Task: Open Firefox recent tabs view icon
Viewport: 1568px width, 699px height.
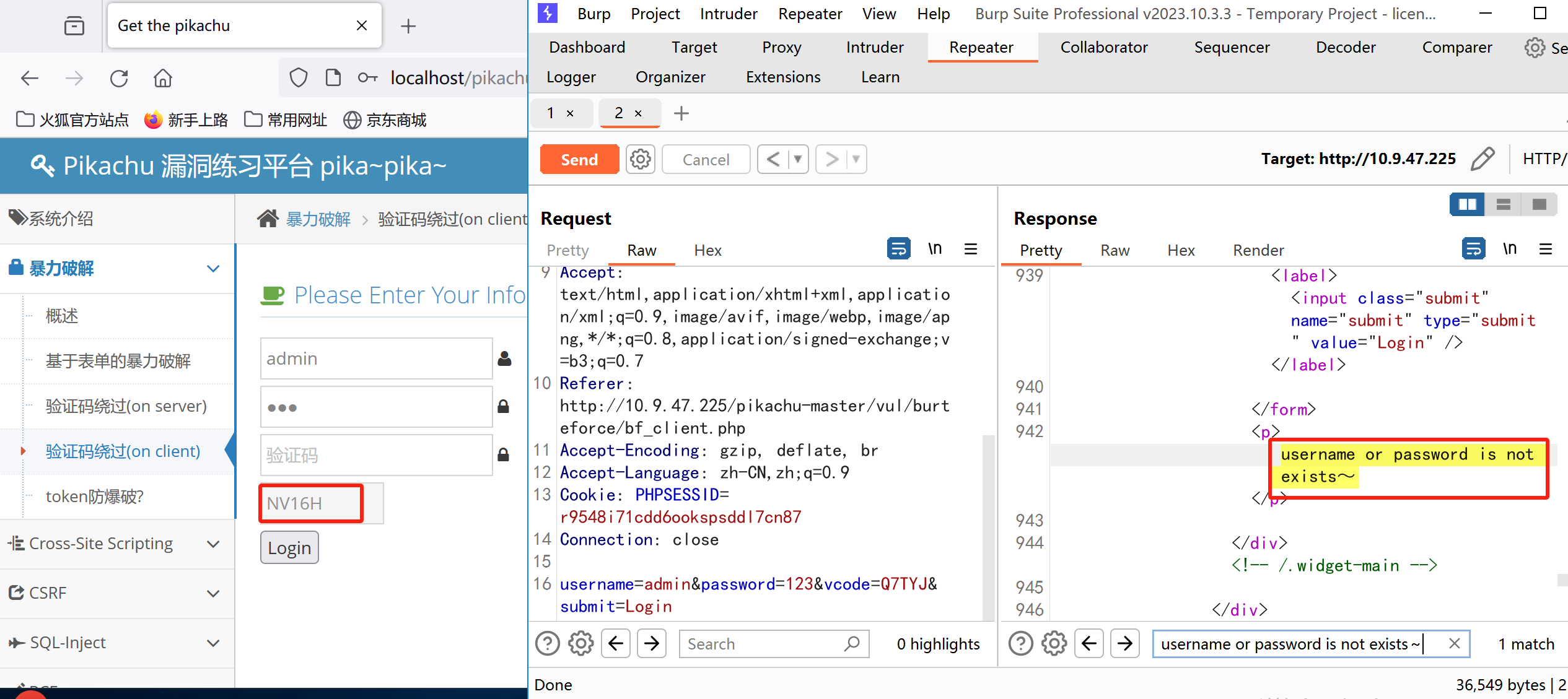Action: click(x=74, y=25)
